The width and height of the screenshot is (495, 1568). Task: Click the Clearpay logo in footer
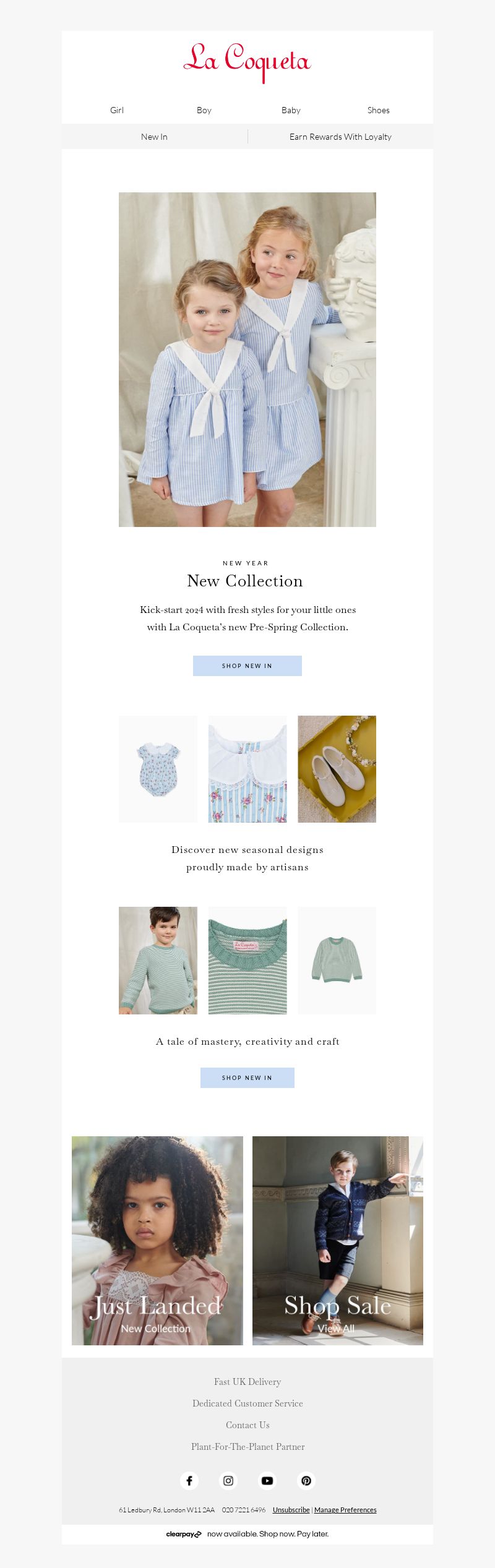pyautogui.click(x=184, y=1534)
